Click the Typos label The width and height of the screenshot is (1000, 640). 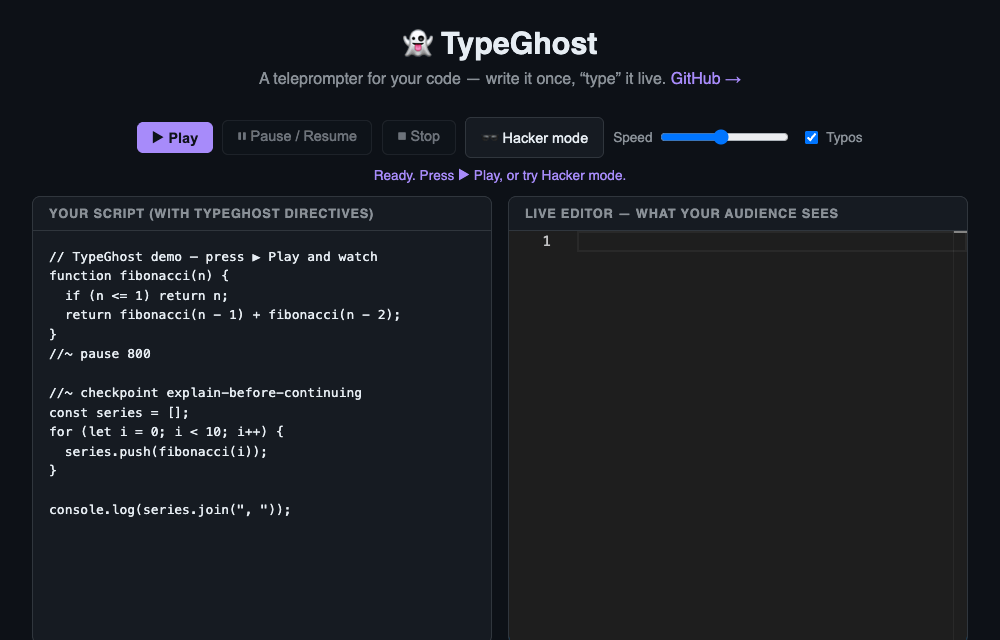844,138
